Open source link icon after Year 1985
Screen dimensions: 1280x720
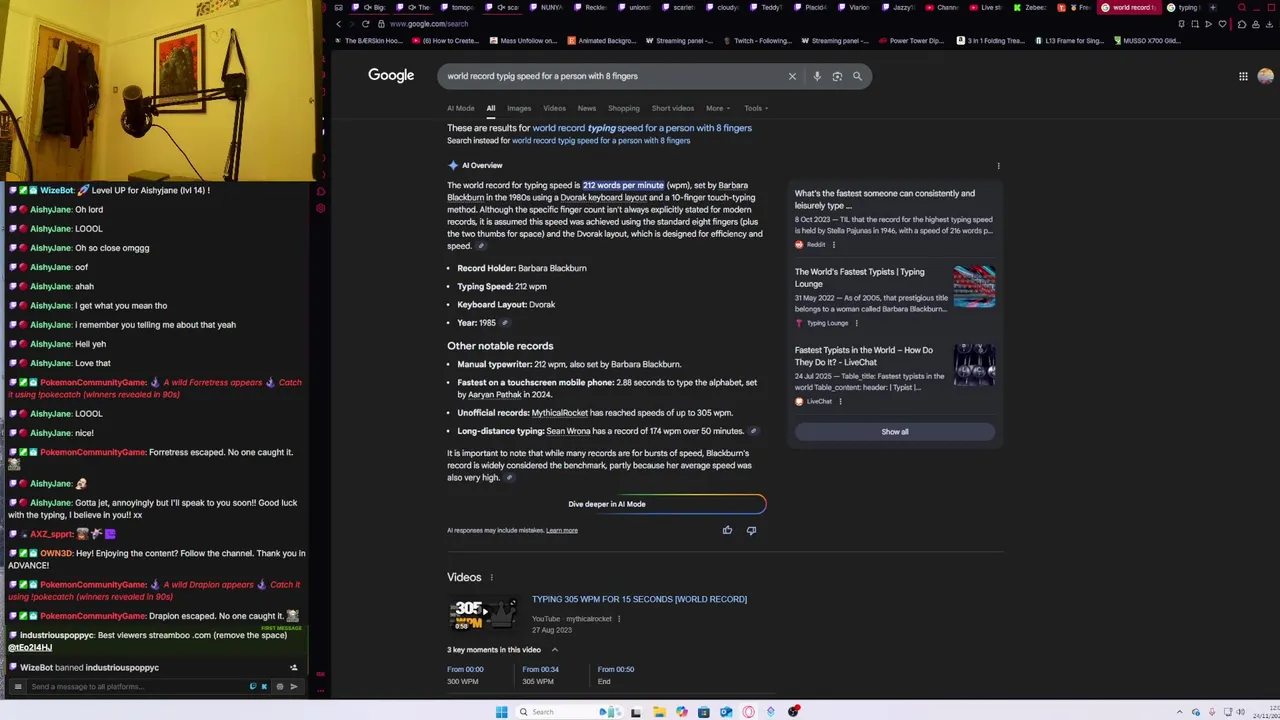[x=505, y=323]
